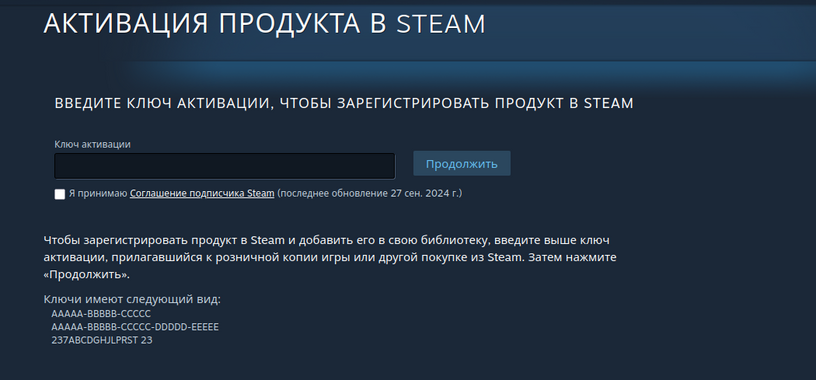Click the sample key ending in EEEEE
The image size is (816, 380).
coord(135,327)
